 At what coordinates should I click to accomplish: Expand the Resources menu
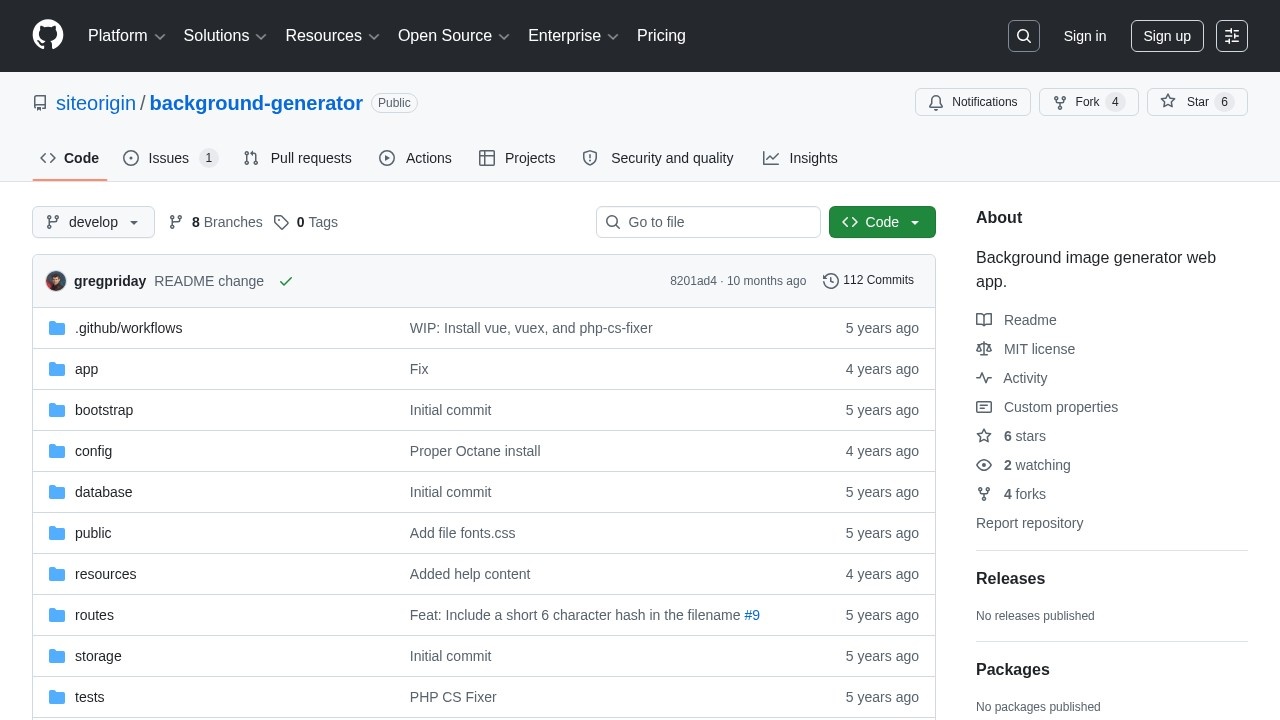333,36
